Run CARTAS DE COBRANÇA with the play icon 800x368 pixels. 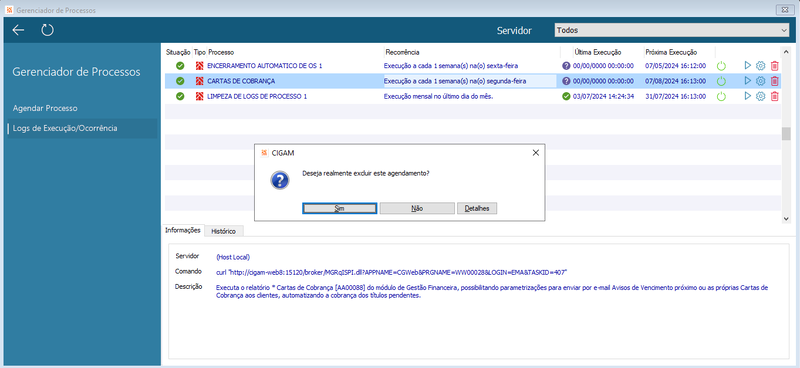point(747,81)
